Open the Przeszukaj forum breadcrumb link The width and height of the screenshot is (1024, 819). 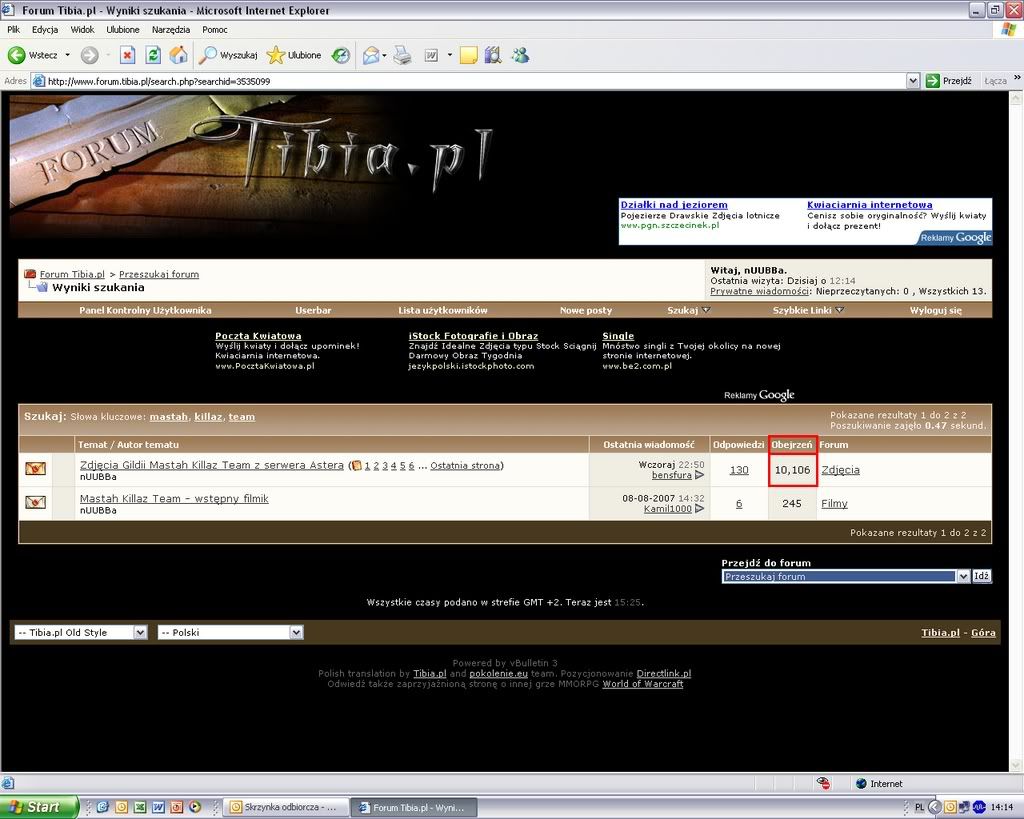click(x=159, y=274)
